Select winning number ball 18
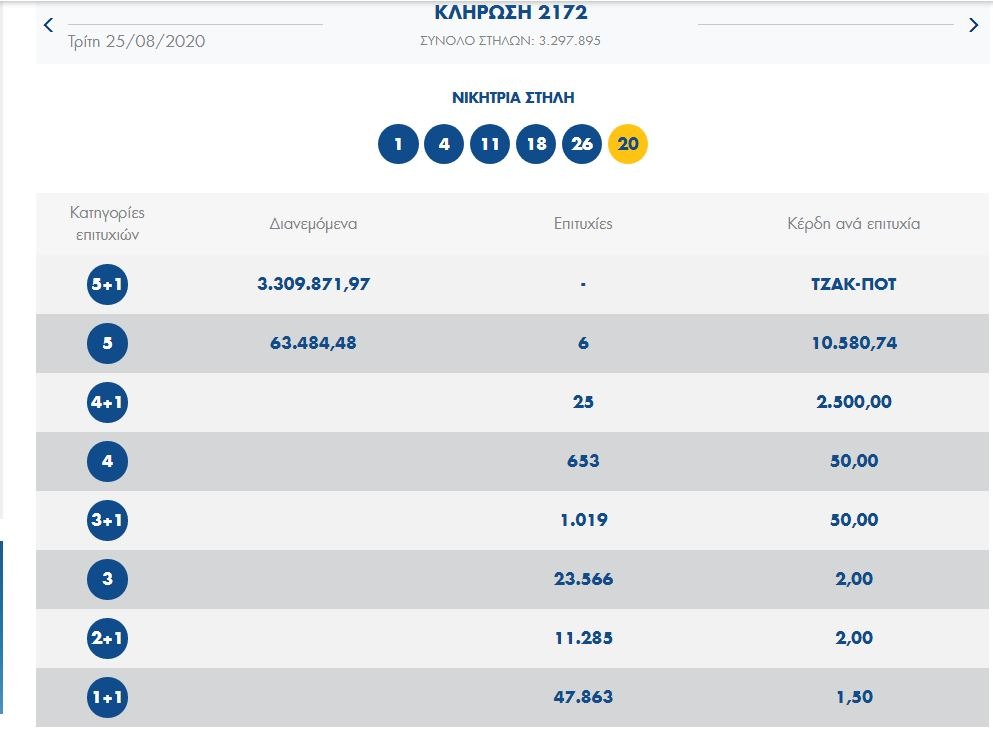Viewport: 993px width, 732px height. (x=536, y=144)
